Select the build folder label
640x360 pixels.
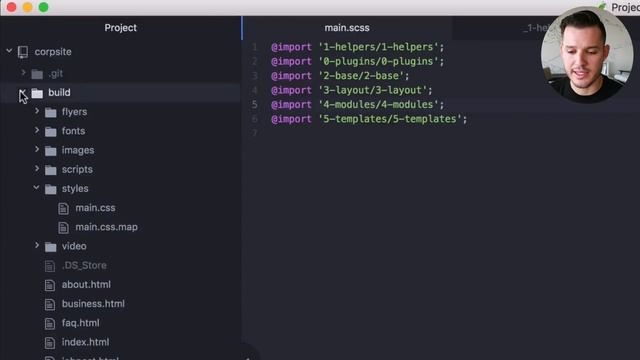pyautogui.click(x=59, y=93)
